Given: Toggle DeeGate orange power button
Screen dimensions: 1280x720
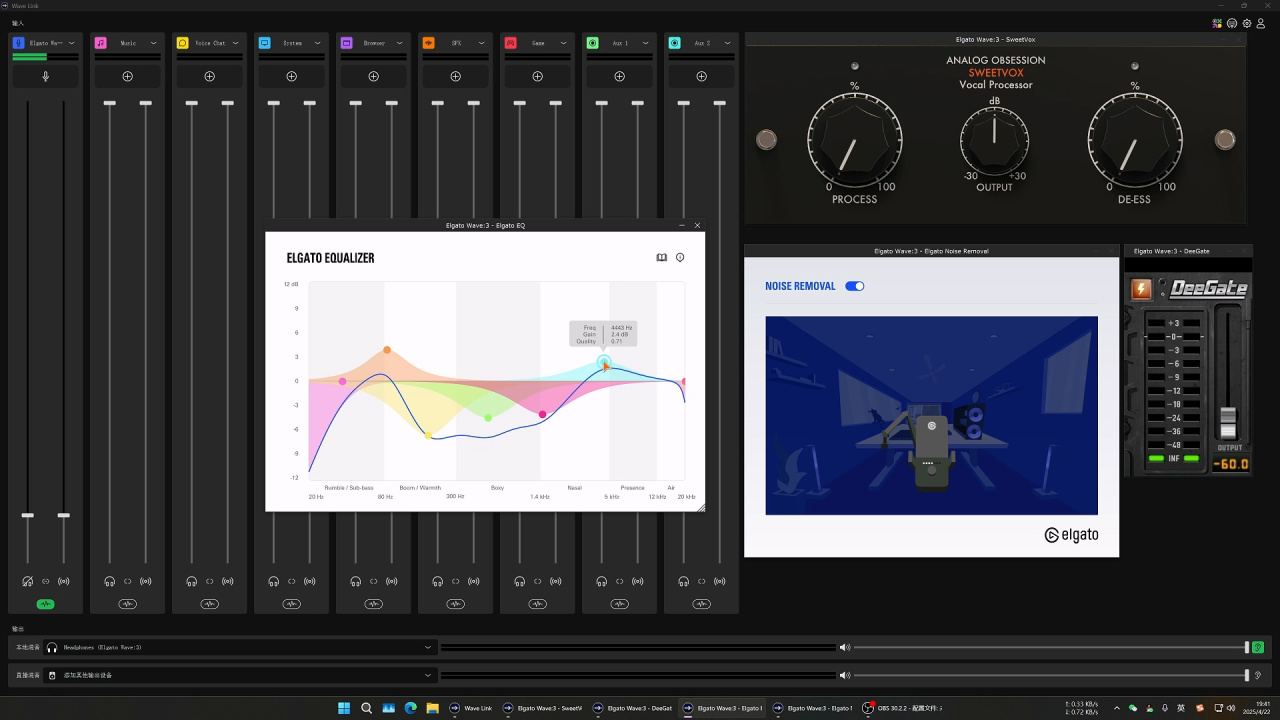Looking at the screenshot, I should click(x=1141, y=289).
